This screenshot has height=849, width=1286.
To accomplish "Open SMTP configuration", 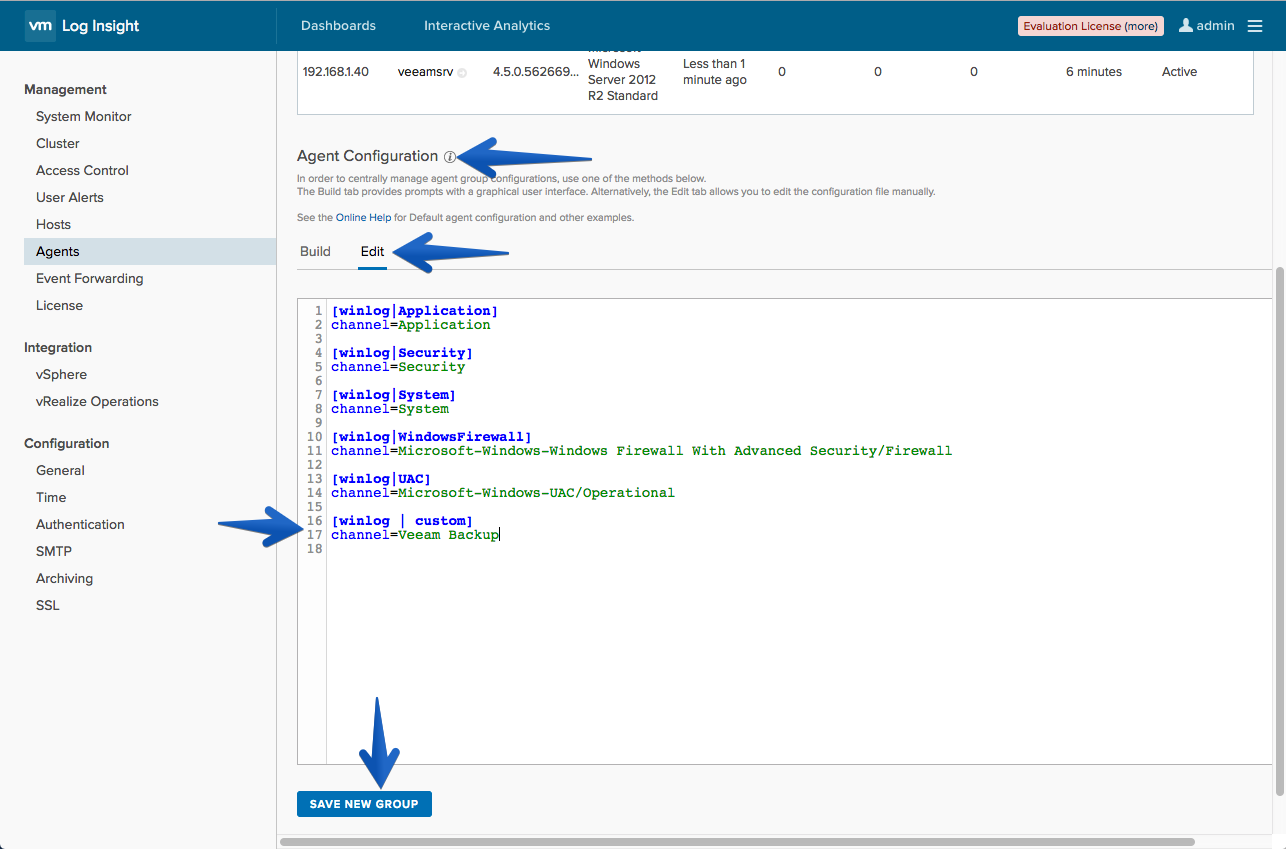I will 54,551.
